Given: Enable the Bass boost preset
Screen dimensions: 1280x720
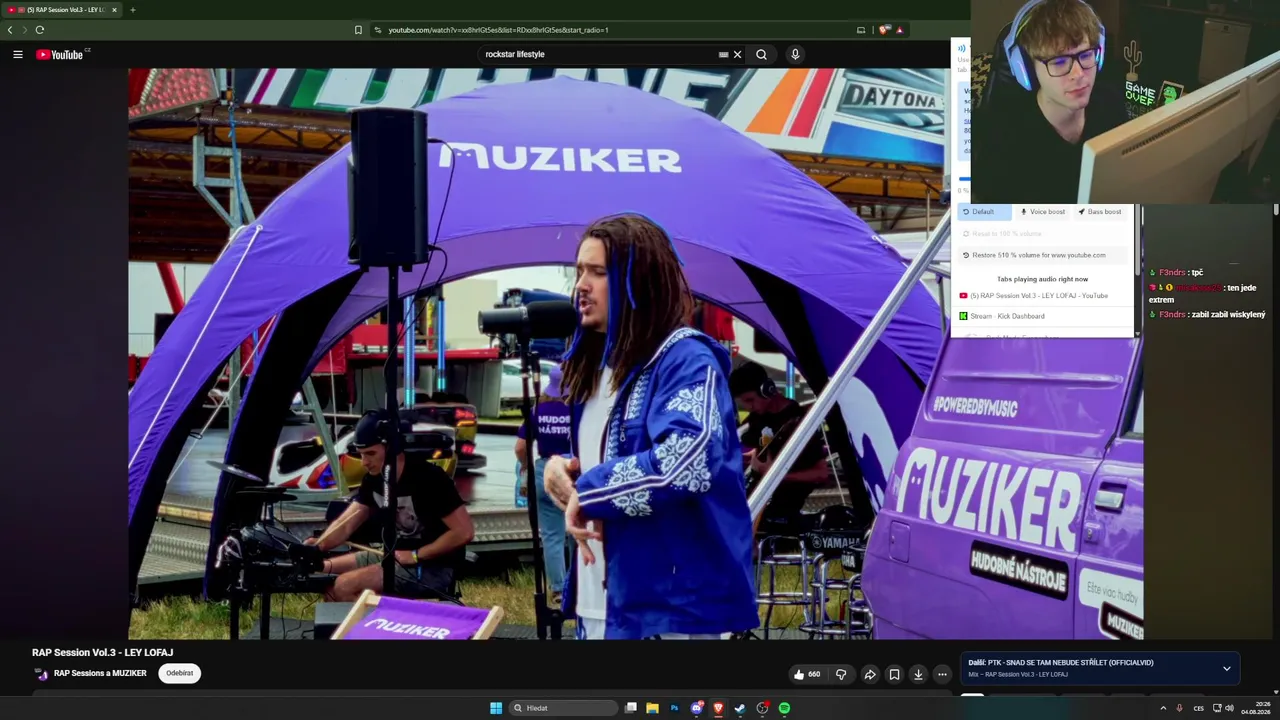Looking at the screenshot, I should 1099,212.
